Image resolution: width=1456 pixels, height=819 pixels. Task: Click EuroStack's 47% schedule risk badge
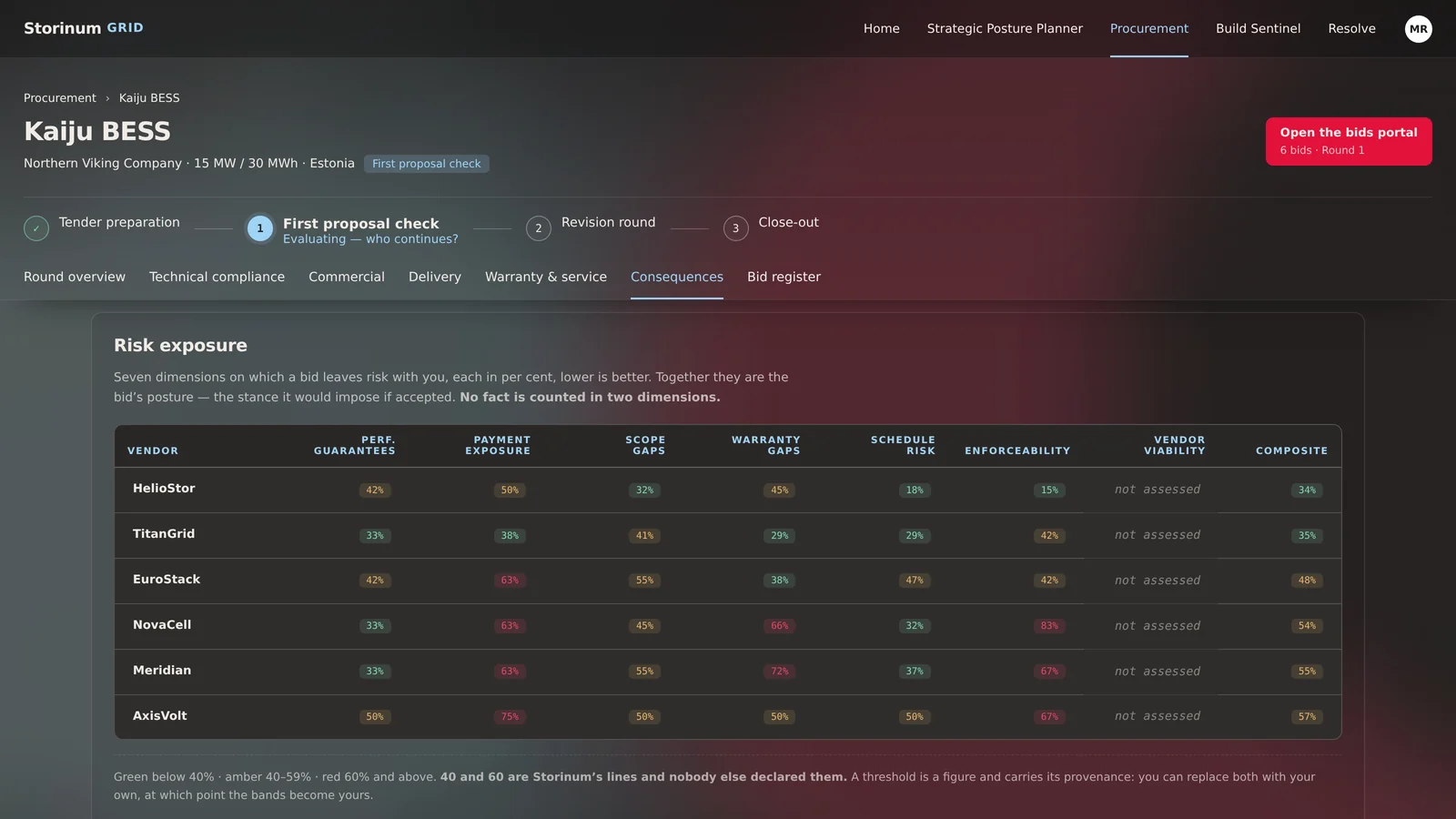[x=915, y=581]
